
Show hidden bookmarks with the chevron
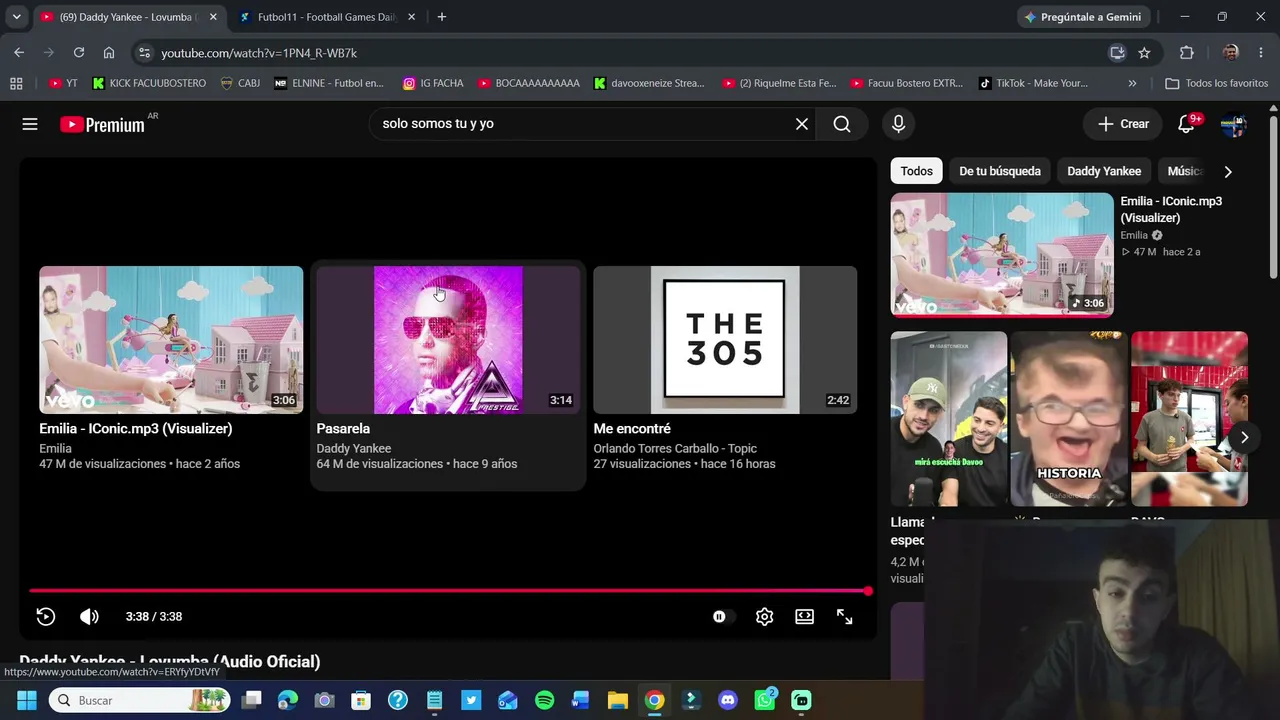point(1132,83)
